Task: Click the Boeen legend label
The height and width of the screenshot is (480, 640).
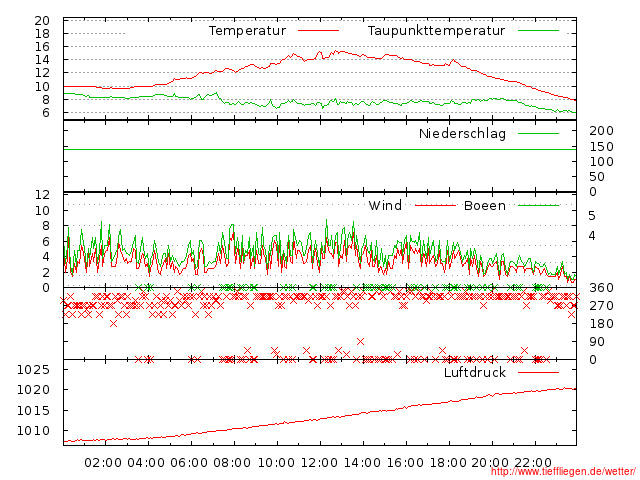Action: 485,205
